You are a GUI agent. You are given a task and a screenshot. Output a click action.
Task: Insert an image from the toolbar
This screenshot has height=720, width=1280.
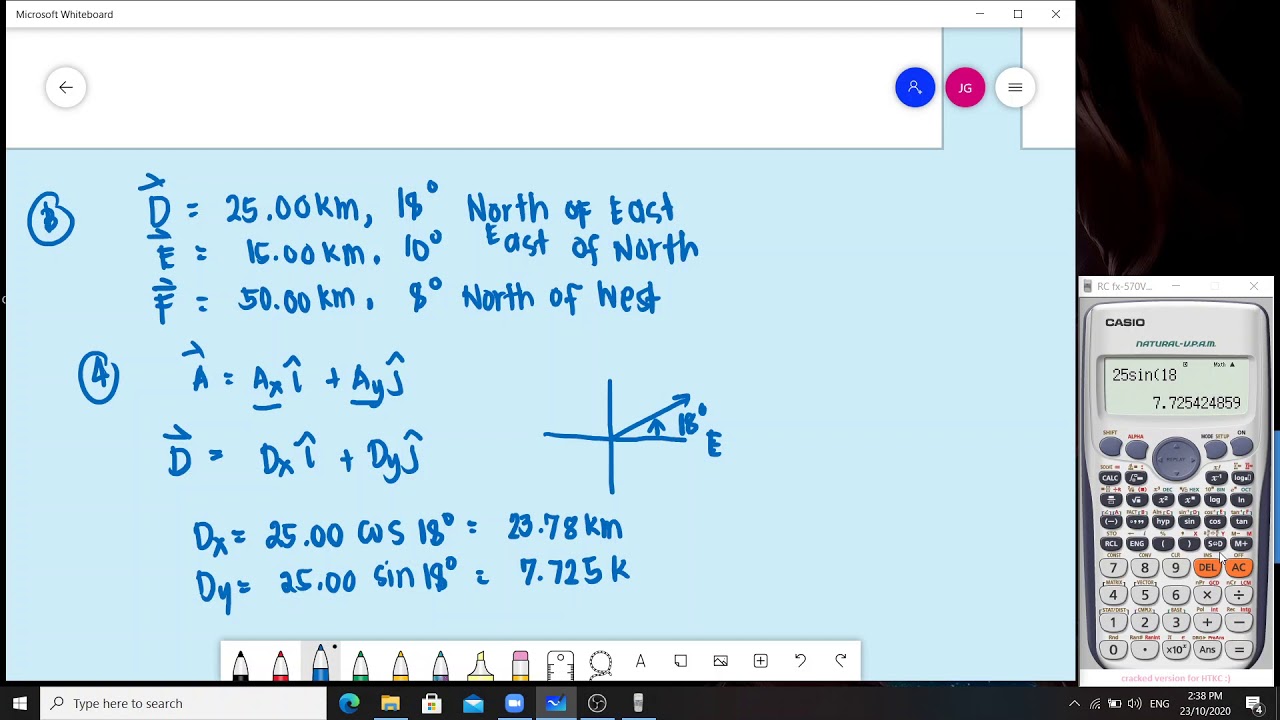[x=720, y=661]
